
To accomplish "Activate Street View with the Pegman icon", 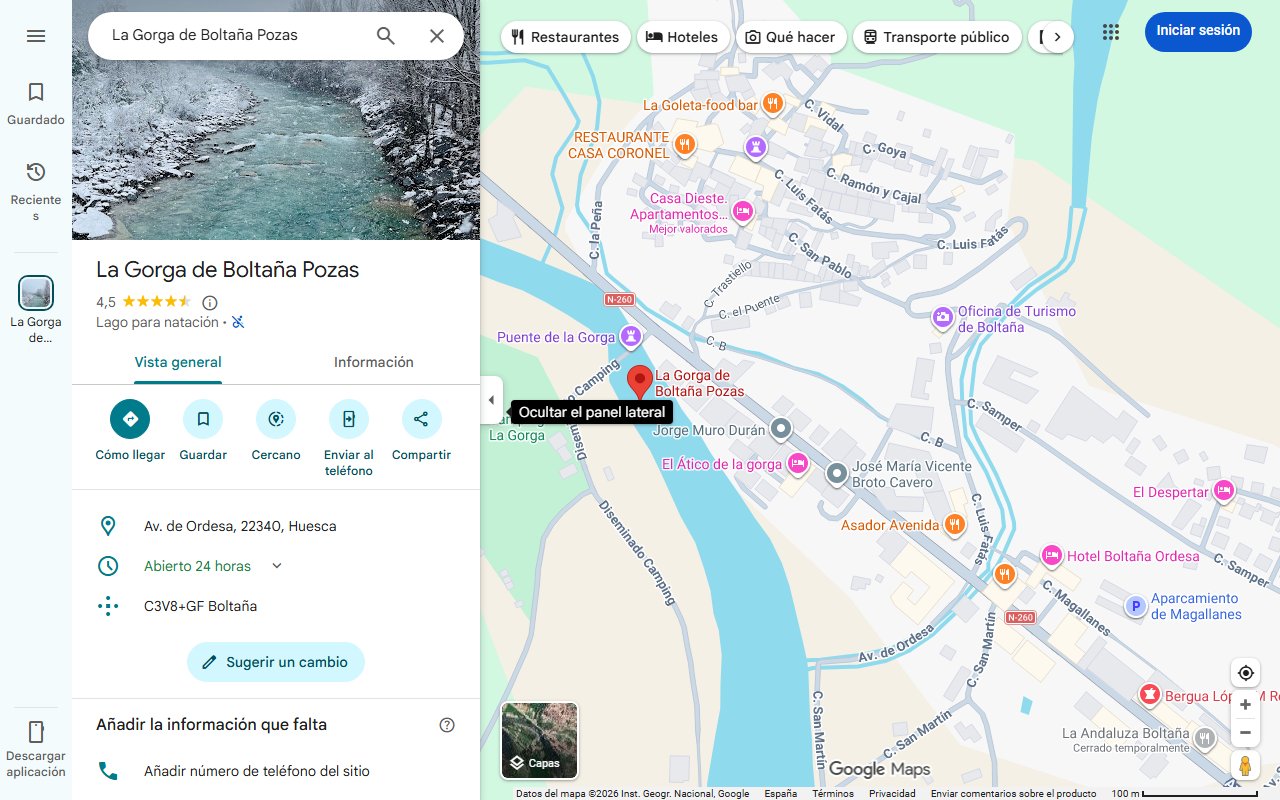I will [x=1245, y=765].
